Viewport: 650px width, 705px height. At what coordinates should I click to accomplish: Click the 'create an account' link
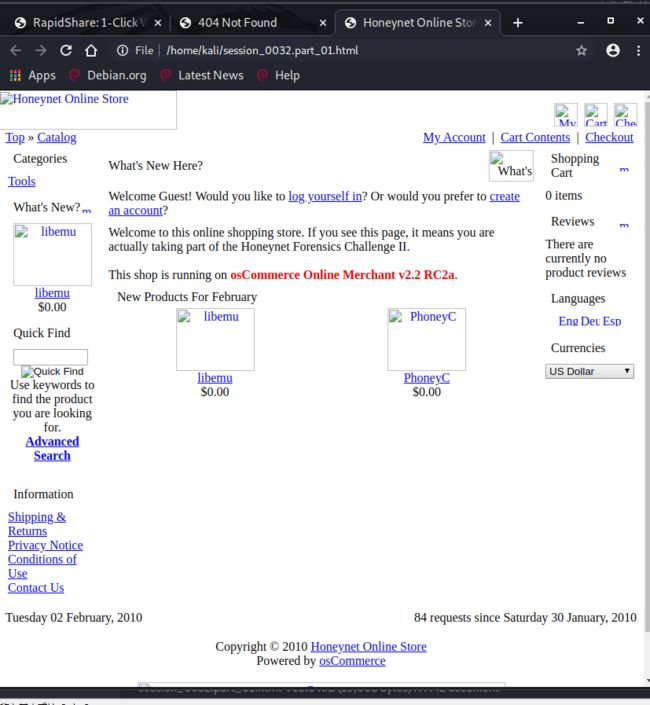tap(504, 196)
